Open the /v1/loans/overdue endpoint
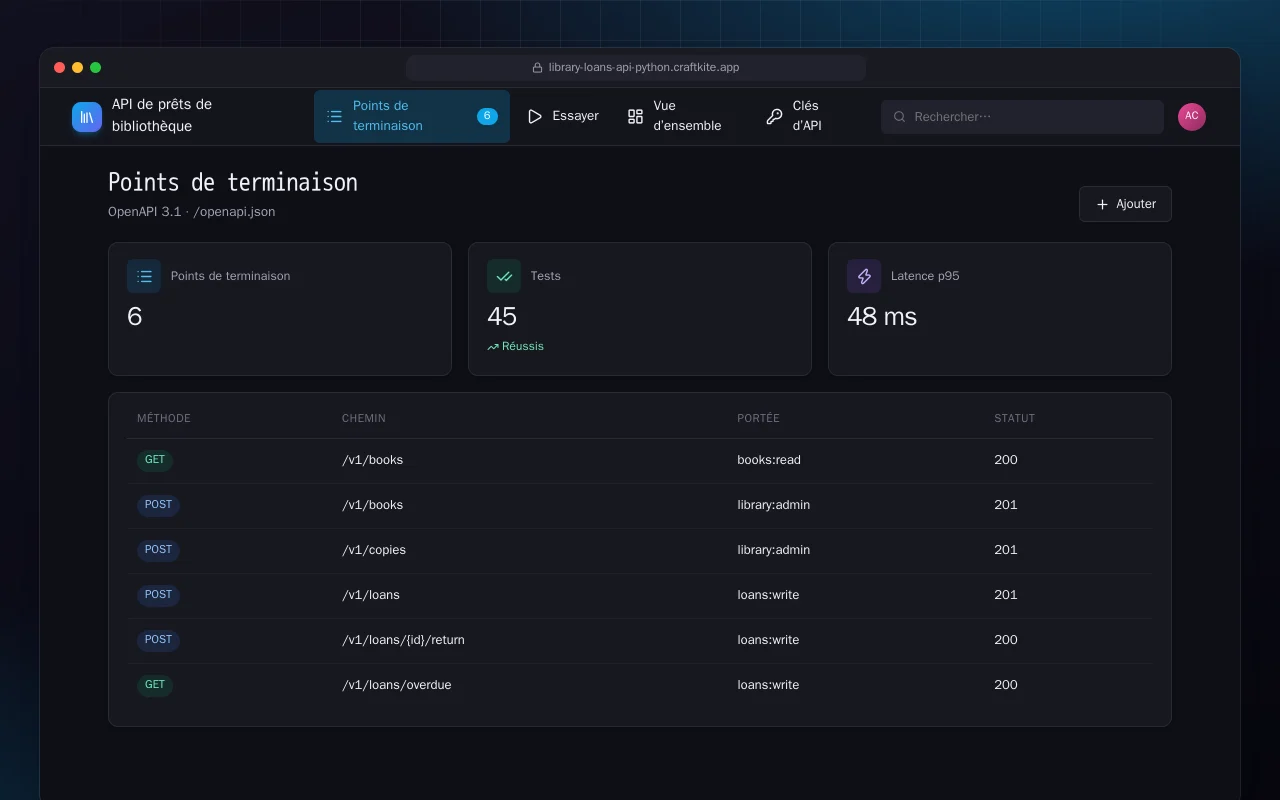Image resolution: width=1280 pixels, height=800 pixels. (x=640, y=686)
